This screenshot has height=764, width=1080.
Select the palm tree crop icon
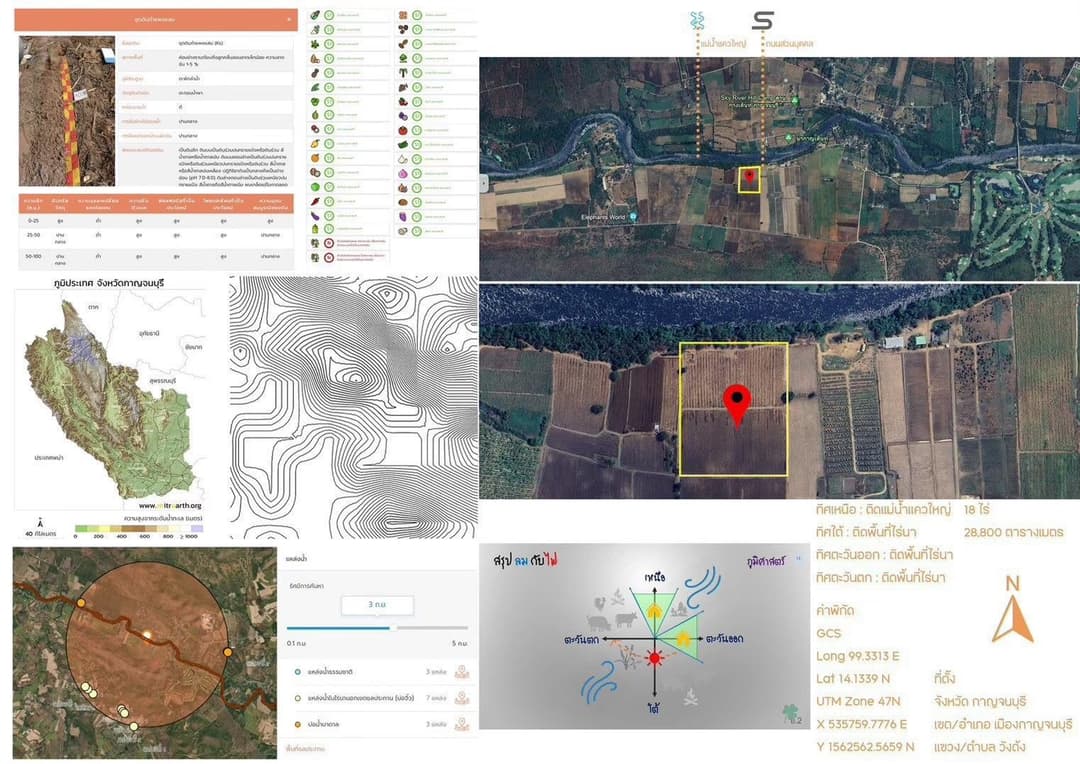coord(403,72)
